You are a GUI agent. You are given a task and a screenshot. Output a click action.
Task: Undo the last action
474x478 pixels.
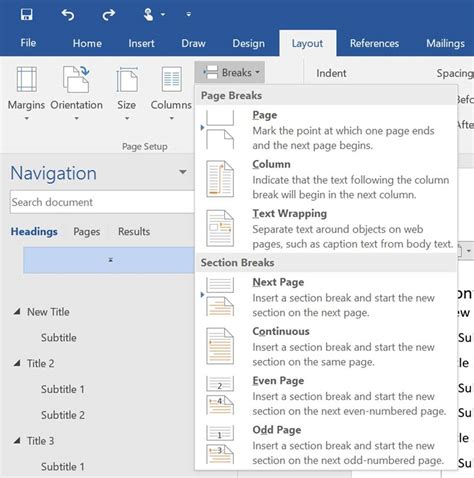pyautogui.click(x=68, y=15)
